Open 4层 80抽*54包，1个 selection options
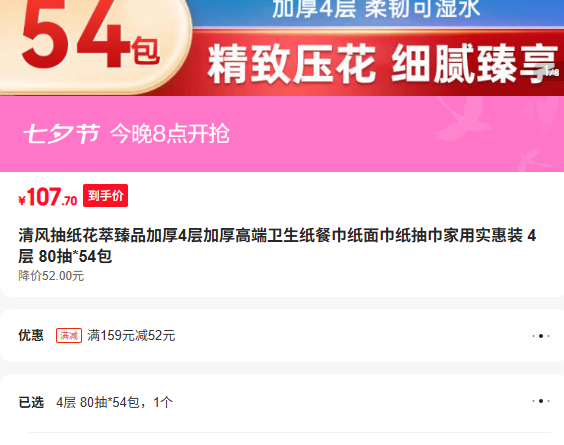564x445 pixels. 114,402
